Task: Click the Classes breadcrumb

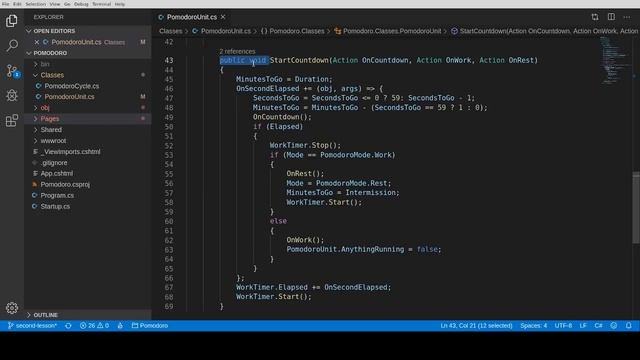Action: pyautogui.click(x=171, y=31)
